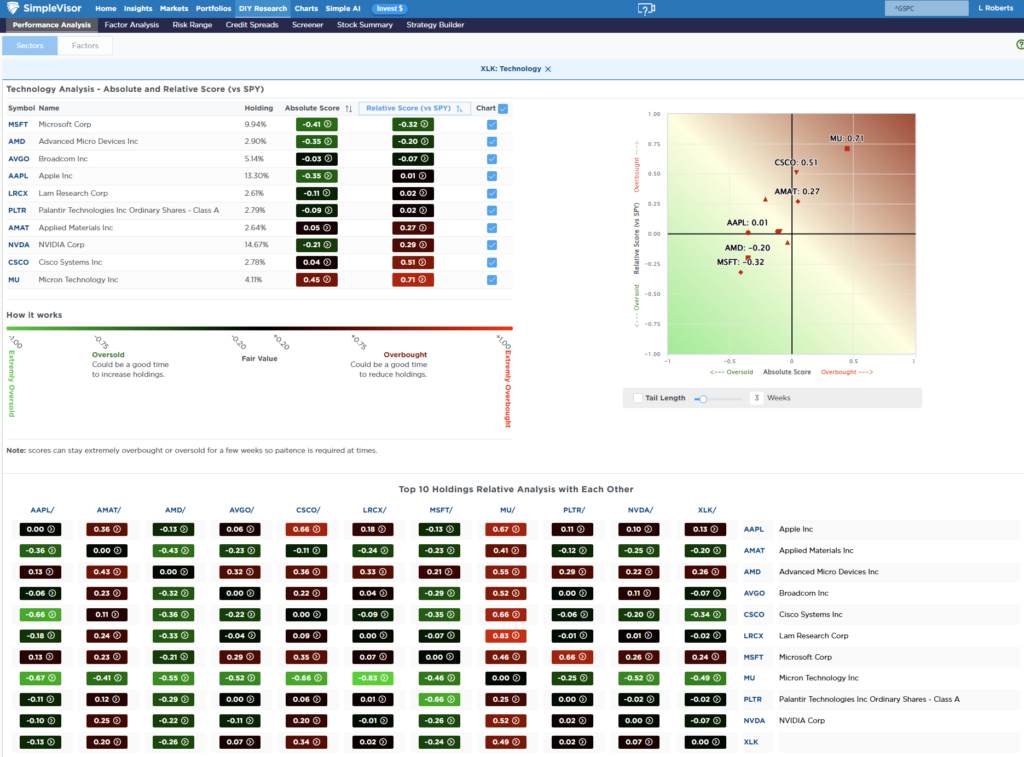The width and height of the screenshot is (1024, 757).
Task: Open the Risk Range tab
Action: tap(192, 24)
